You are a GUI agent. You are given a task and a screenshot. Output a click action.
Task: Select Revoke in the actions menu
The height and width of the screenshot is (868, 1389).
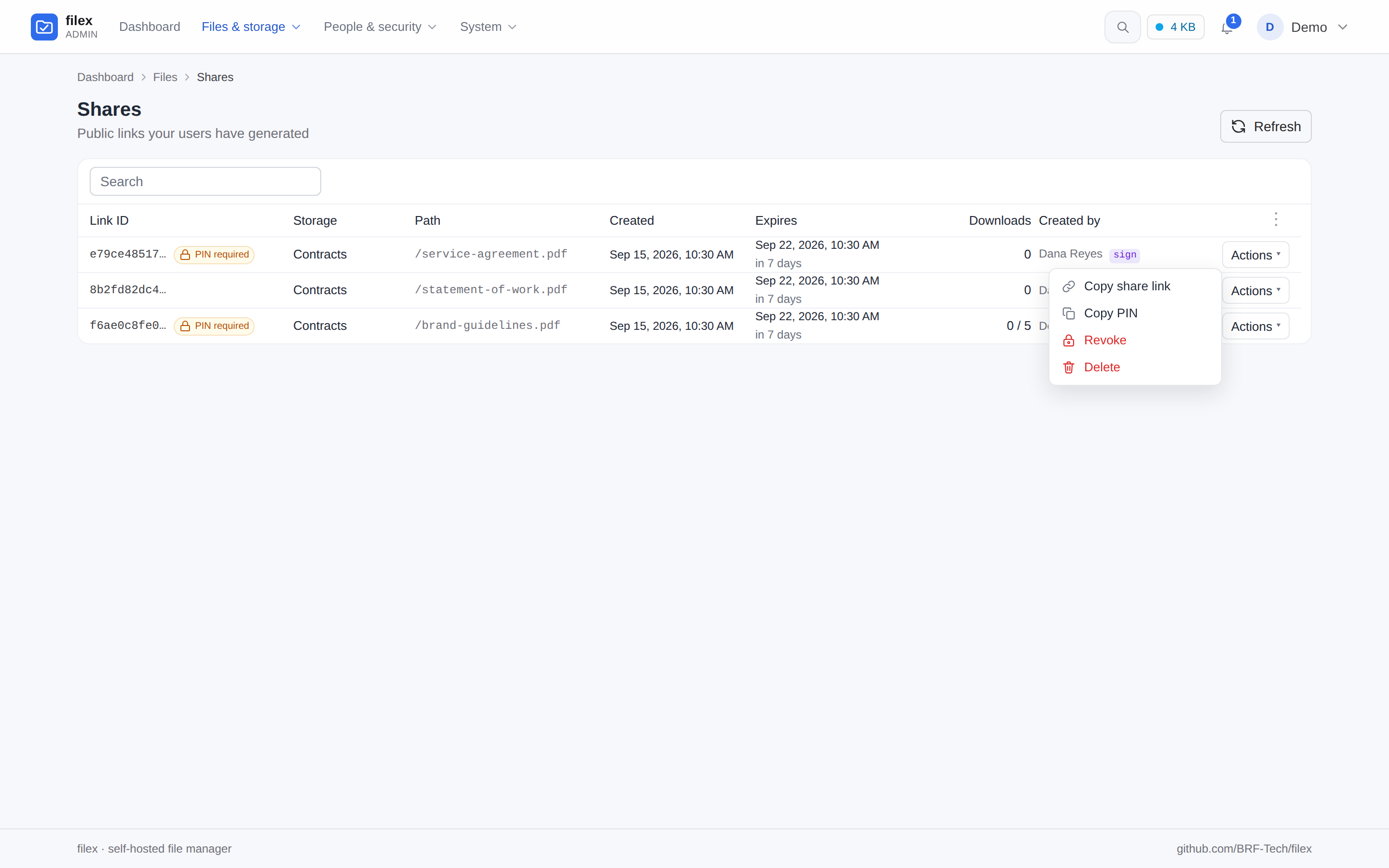[1135, 340]
